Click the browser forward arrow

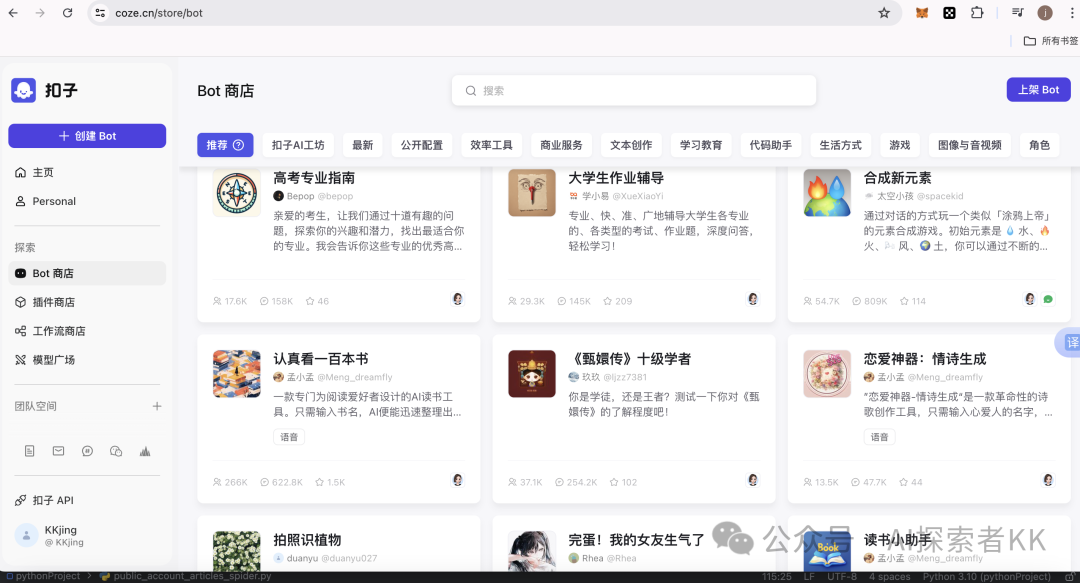(40, 12)
